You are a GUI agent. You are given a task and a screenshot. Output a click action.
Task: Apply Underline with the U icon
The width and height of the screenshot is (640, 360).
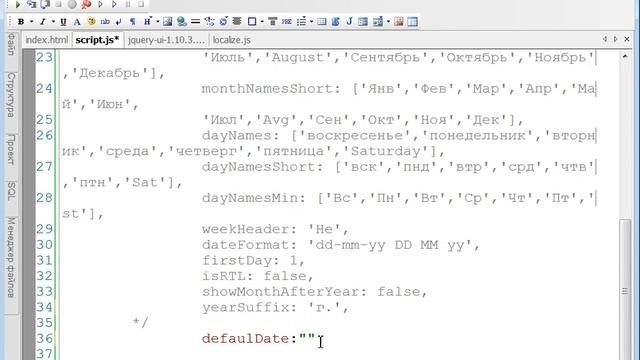coord(63,22)
